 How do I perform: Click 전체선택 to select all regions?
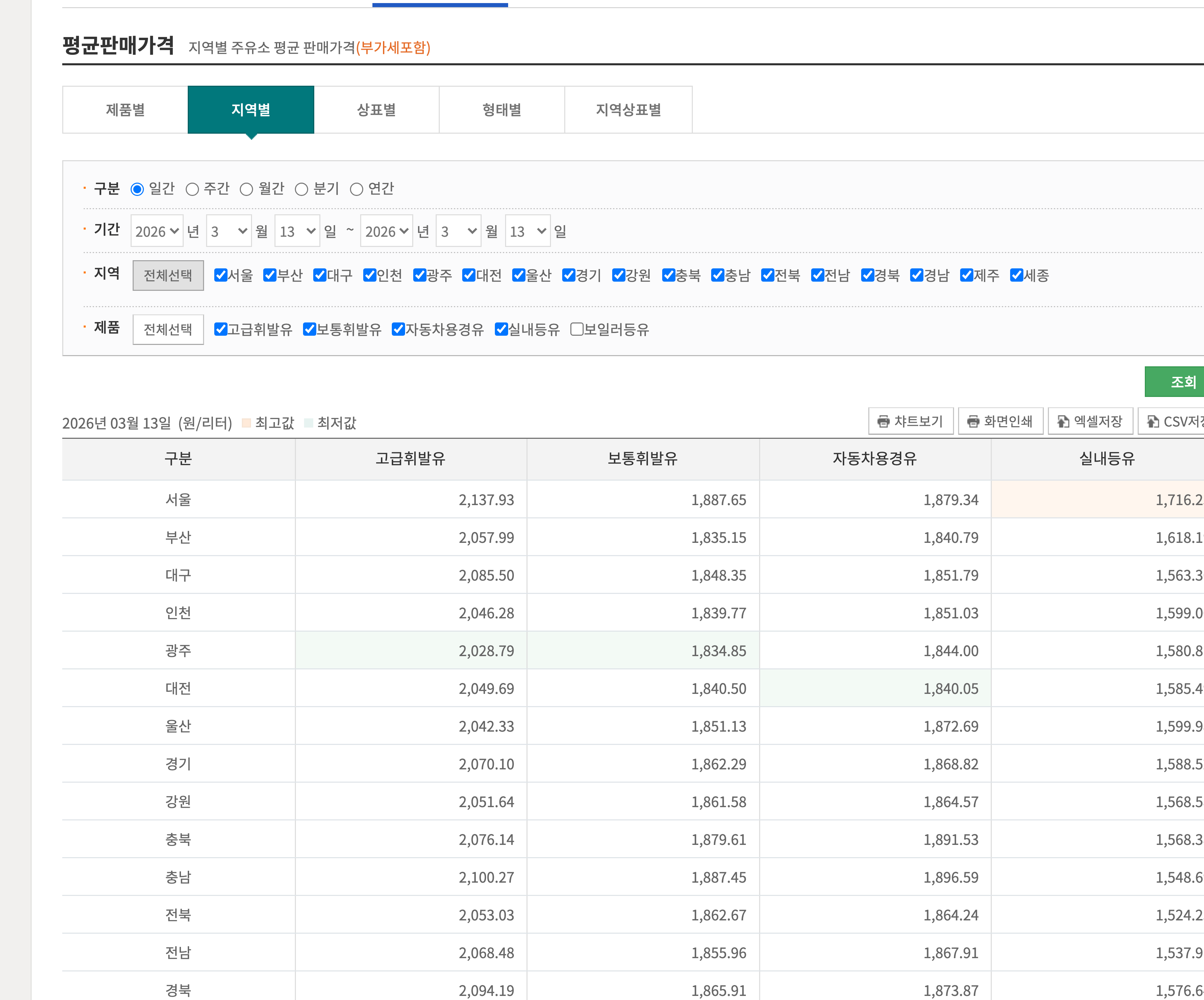pyautogui.click(x=167, y=275)
